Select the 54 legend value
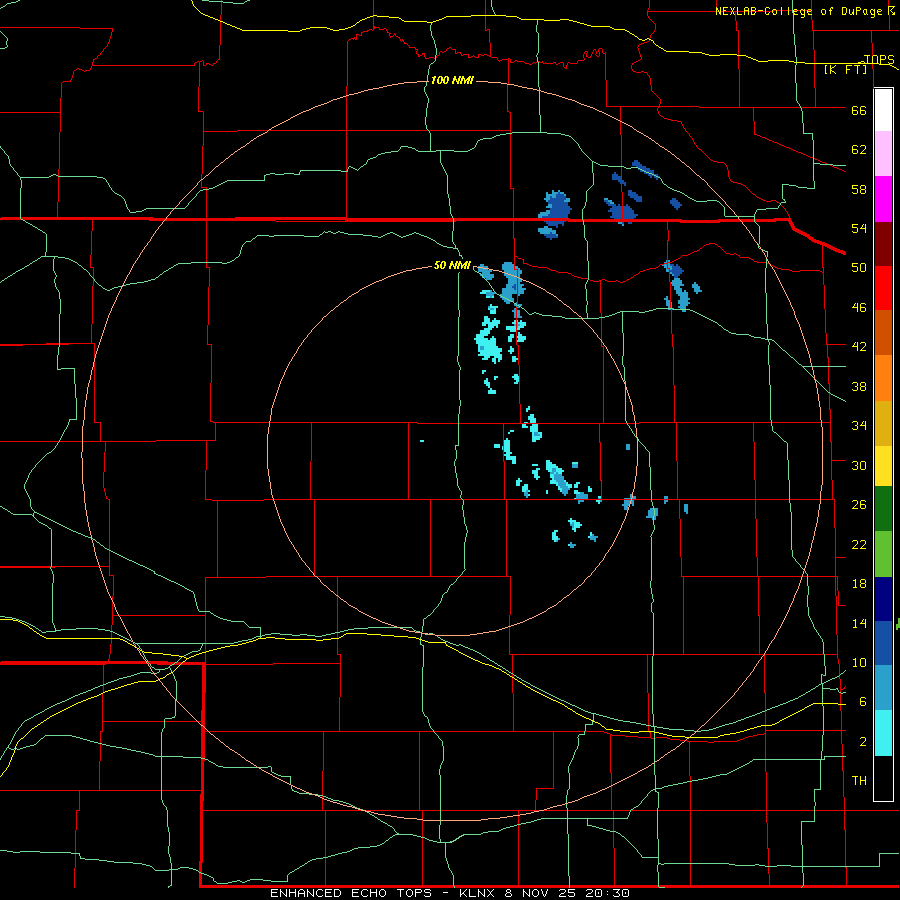Viewport: 900px width, 900px height. coord(859,228)
